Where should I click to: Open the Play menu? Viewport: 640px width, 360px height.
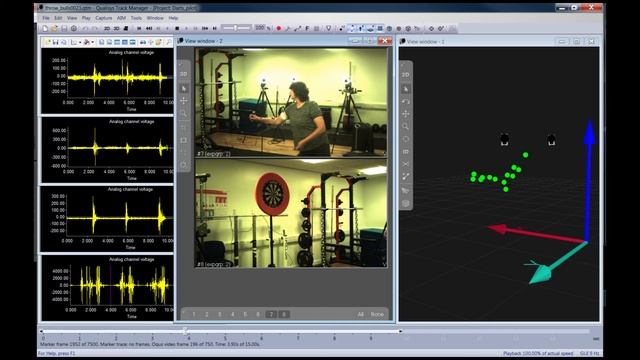click(86, 18)
